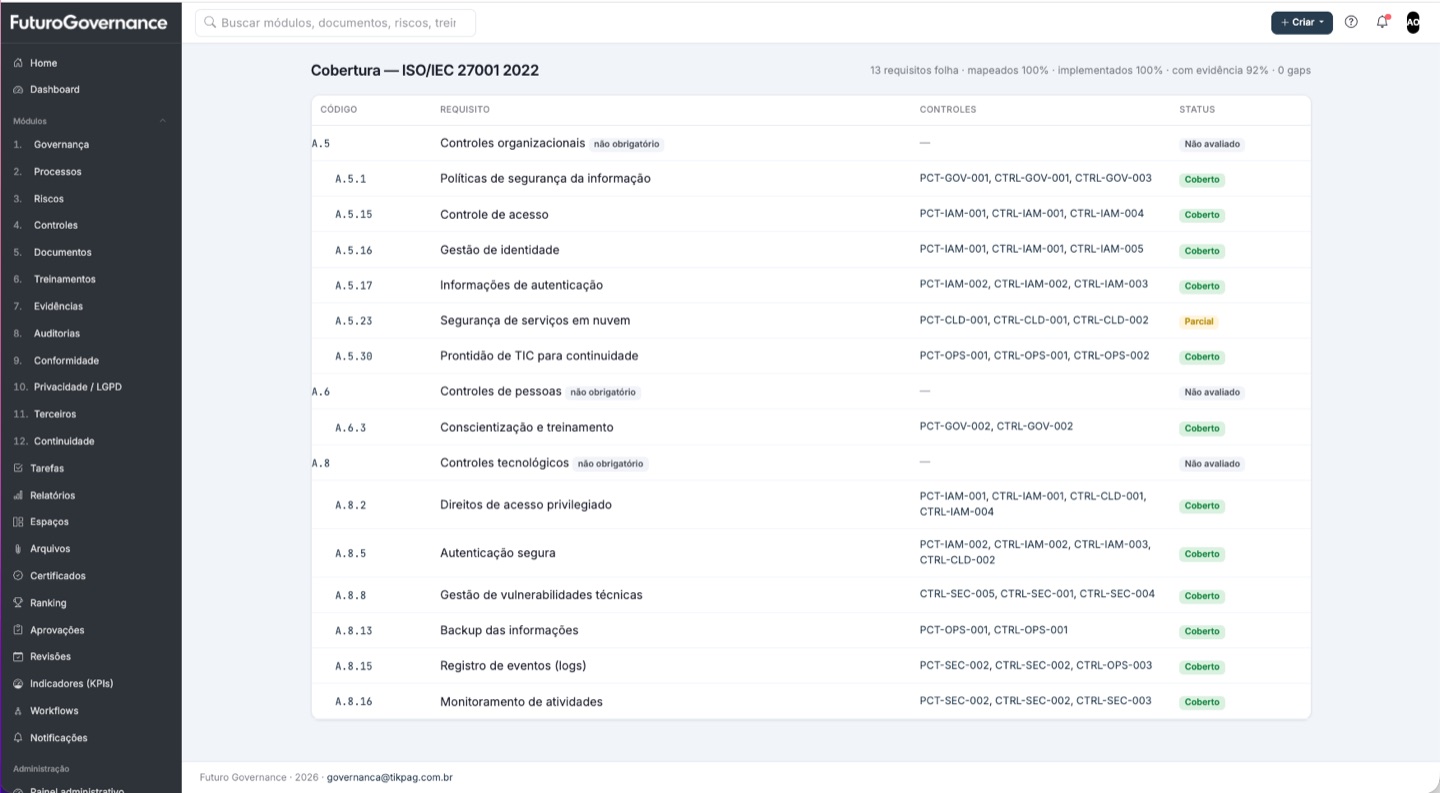
Task: Click Controles tecnológicos group row
Action: point(811,464)
